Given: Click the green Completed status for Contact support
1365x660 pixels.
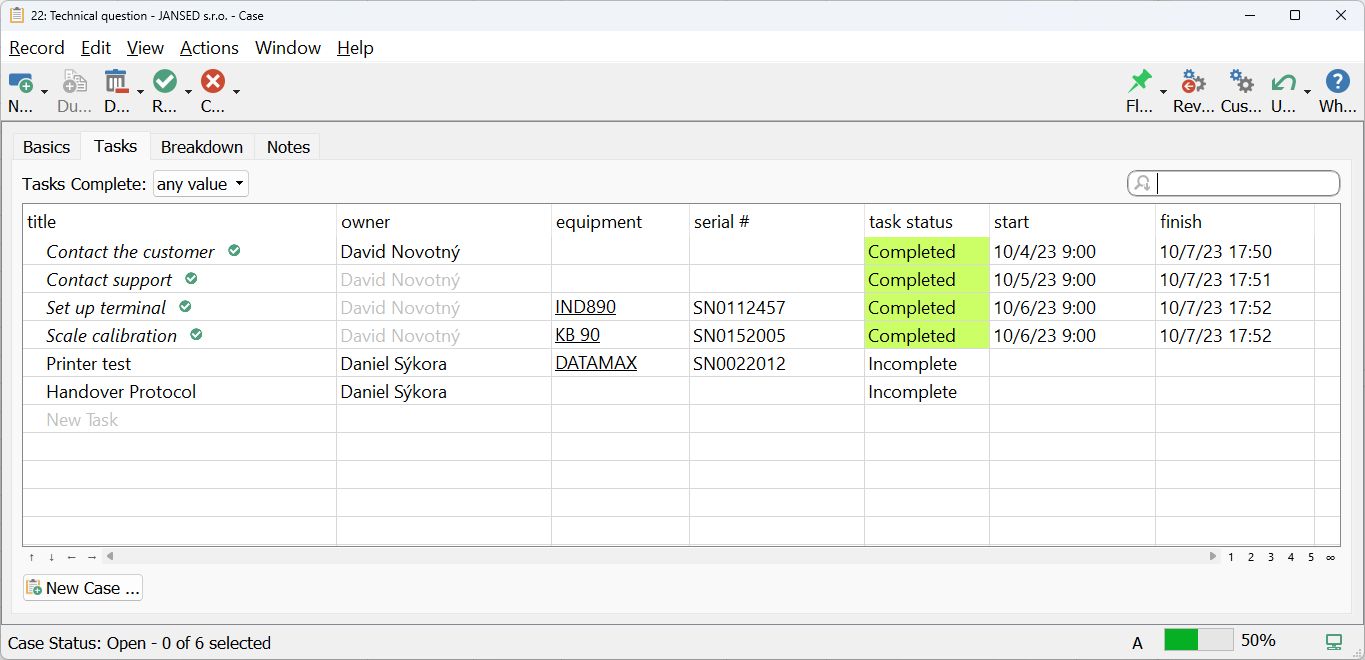Looking at the screenshot, I should coord(927,279).
